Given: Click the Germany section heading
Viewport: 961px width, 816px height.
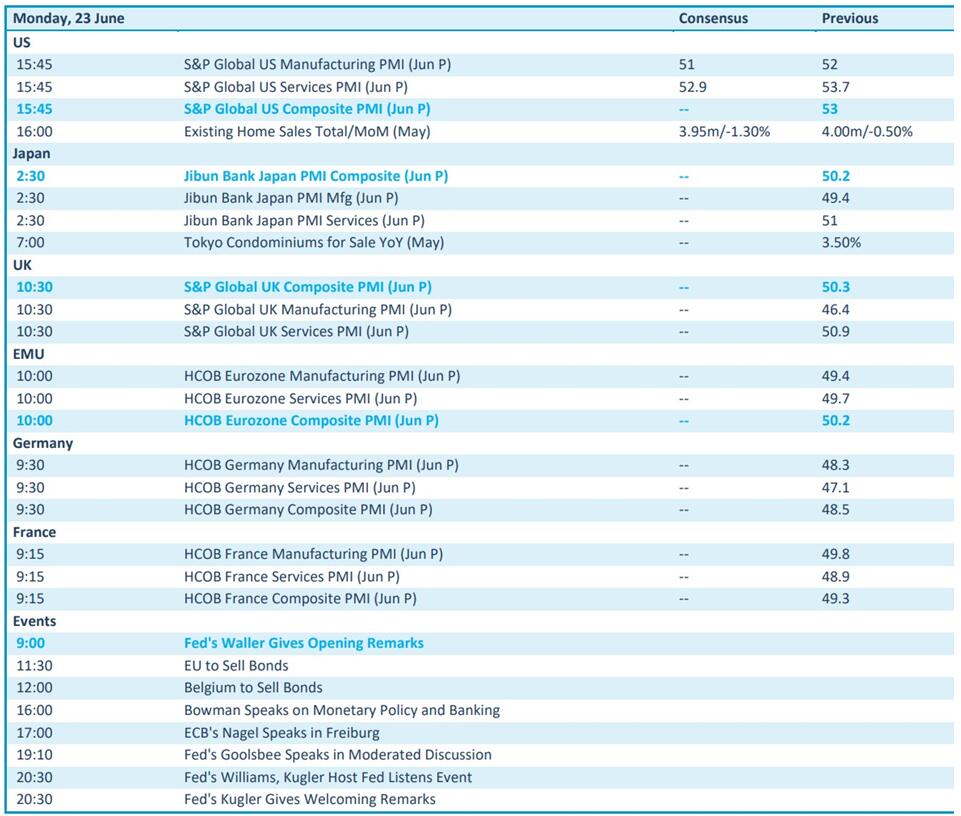Looking at the screenshot, I should click(x=43, y=443).
